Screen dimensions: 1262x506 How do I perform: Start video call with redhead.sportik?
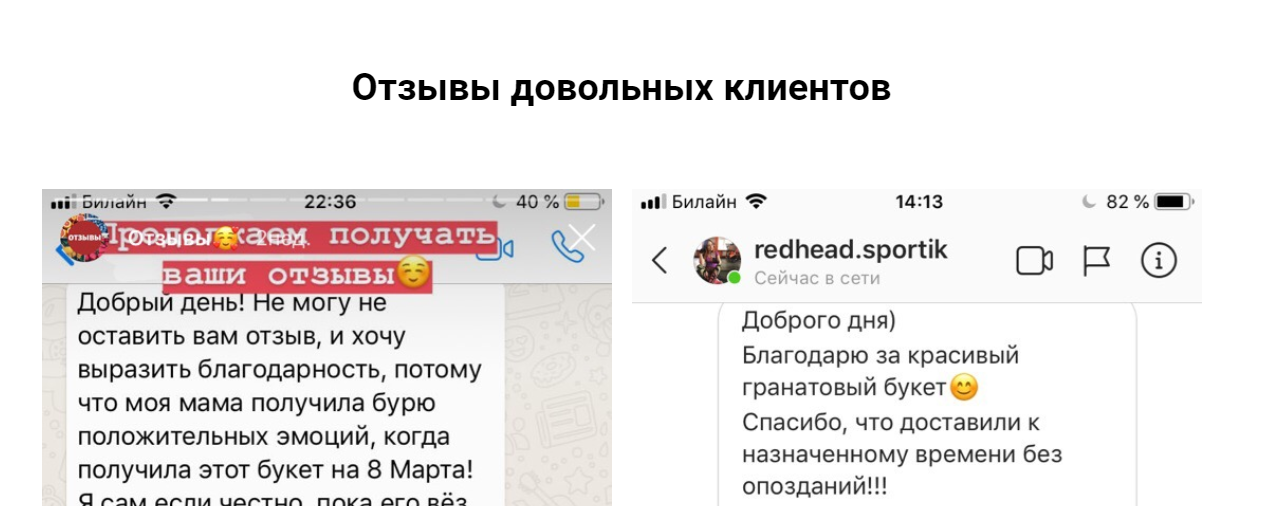click(1034, 261)
